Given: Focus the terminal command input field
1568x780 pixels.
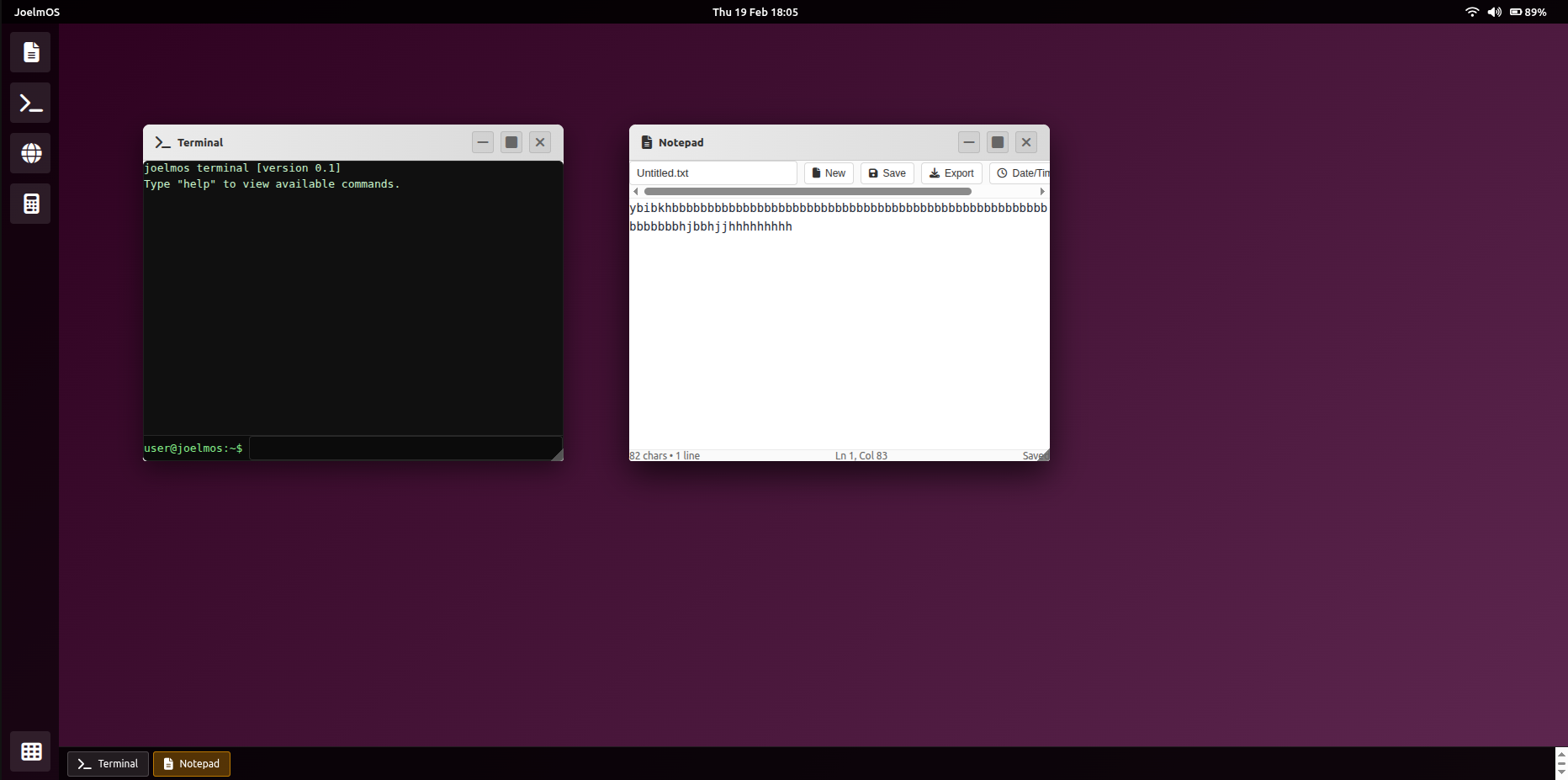Looking at the screenshot, I should [x=404, y=448].
